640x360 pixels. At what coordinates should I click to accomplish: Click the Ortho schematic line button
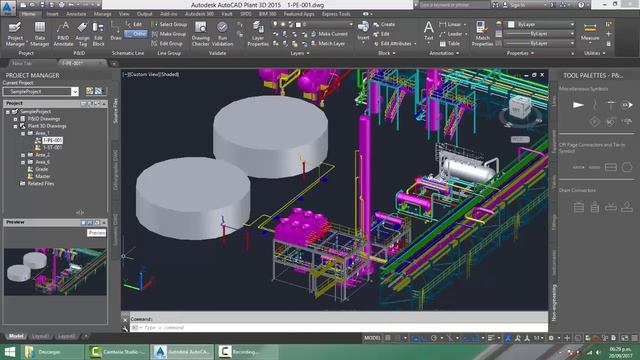point(136,34)
